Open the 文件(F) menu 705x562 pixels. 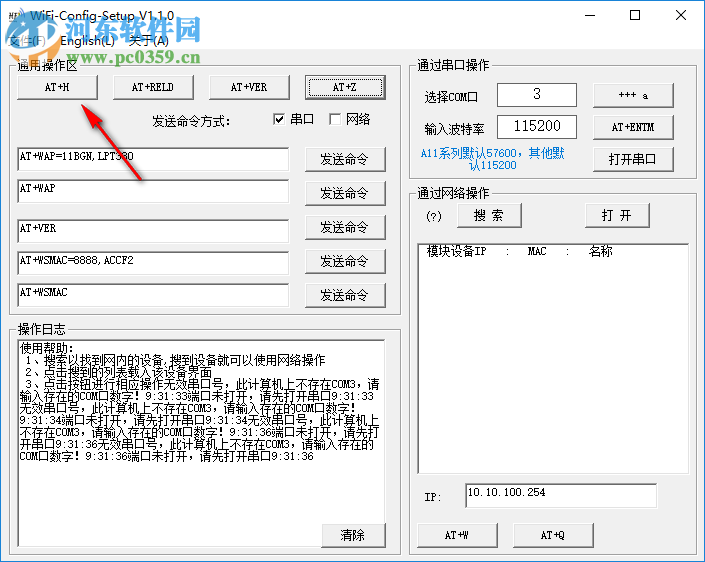pyautogui.click(x=27, y=41)
